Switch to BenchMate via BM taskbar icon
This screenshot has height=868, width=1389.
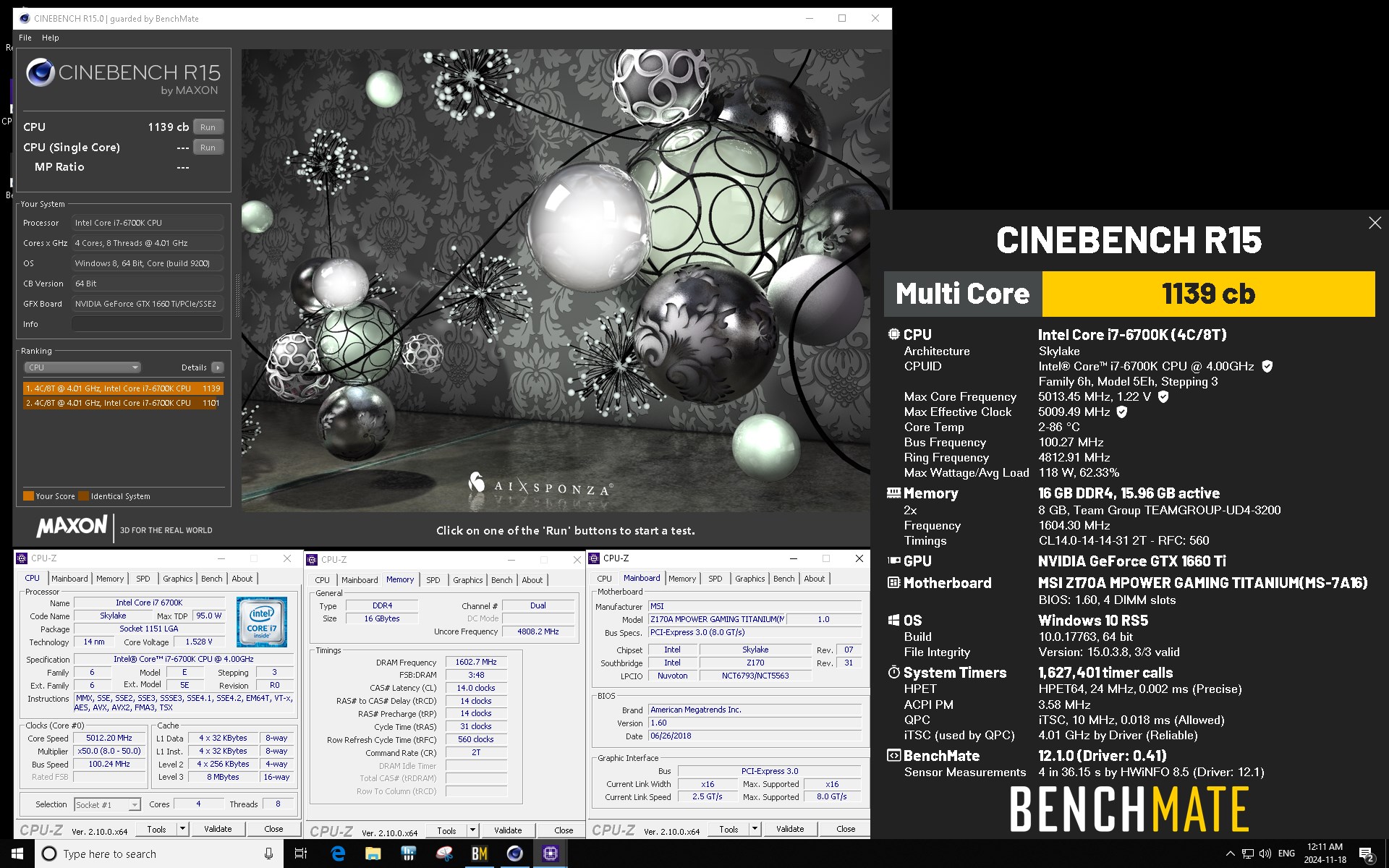tap(480, 854)
